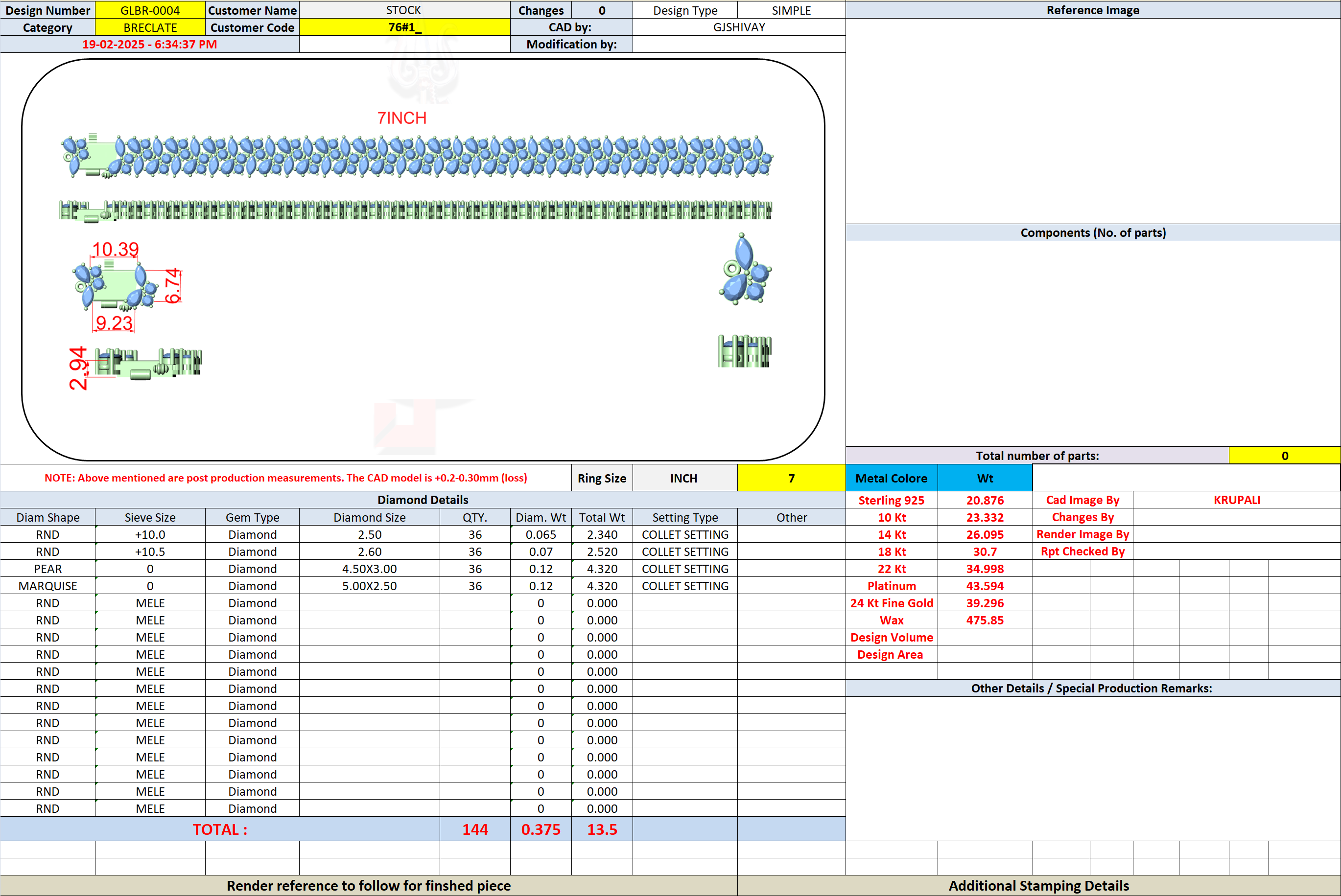Screen dimensions: 1341x896
Task: Click the Rpt Checked By label
Action: point(1082,551)
